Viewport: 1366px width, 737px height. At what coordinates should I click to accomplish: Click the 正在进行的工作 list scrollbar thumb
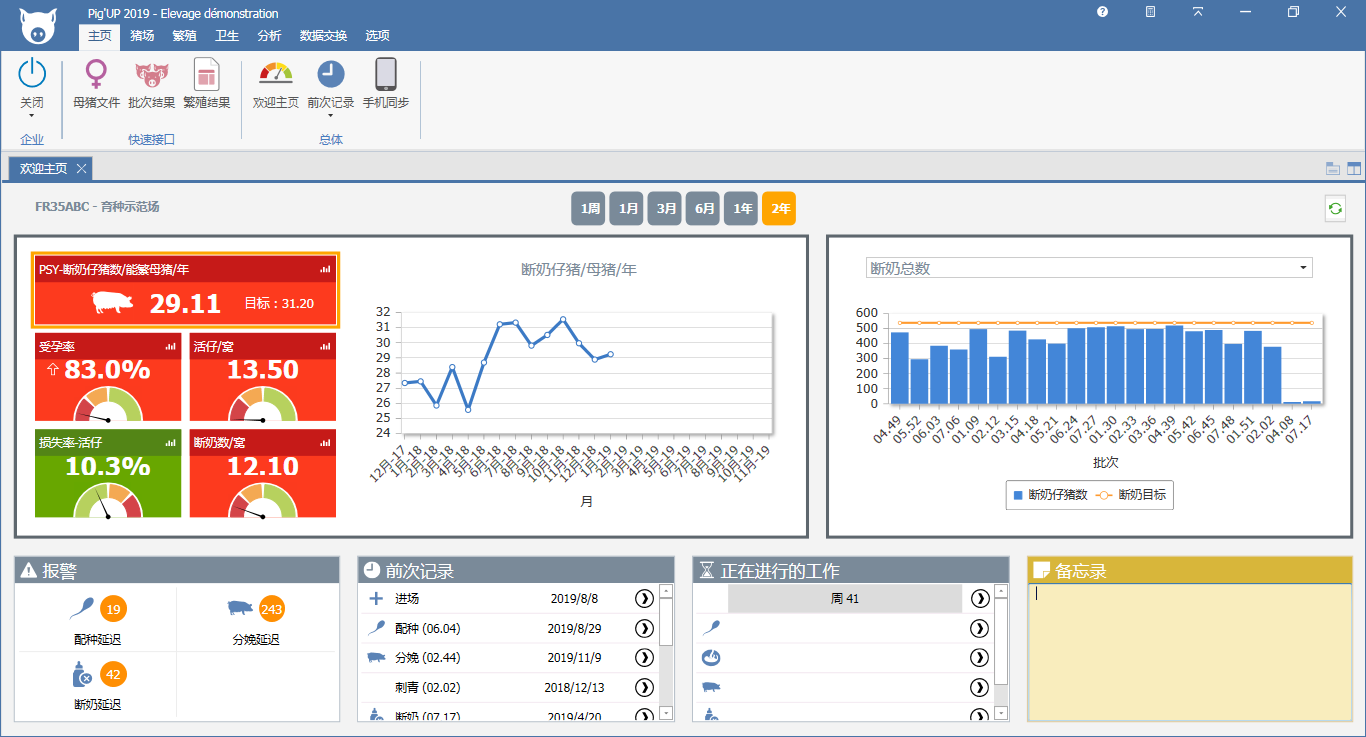tap(1001, 640)
